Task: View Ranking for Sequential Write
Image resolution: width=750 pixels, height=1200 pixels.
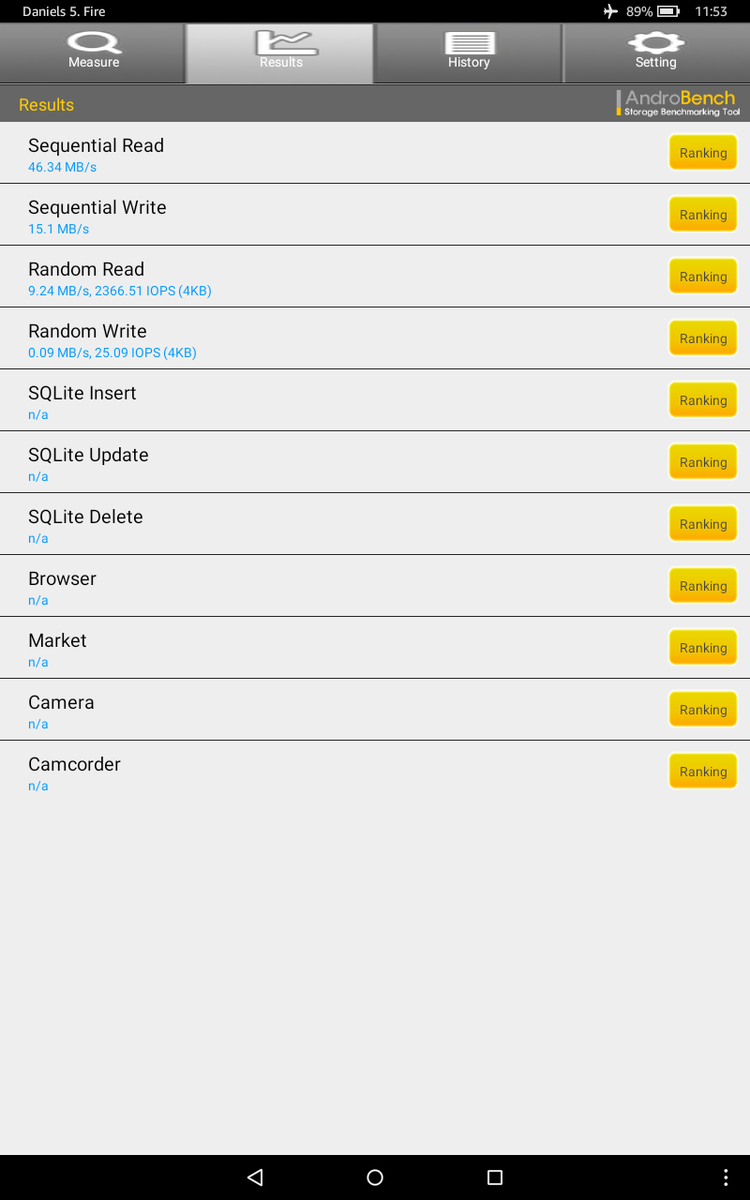Action: click(703, 215)
